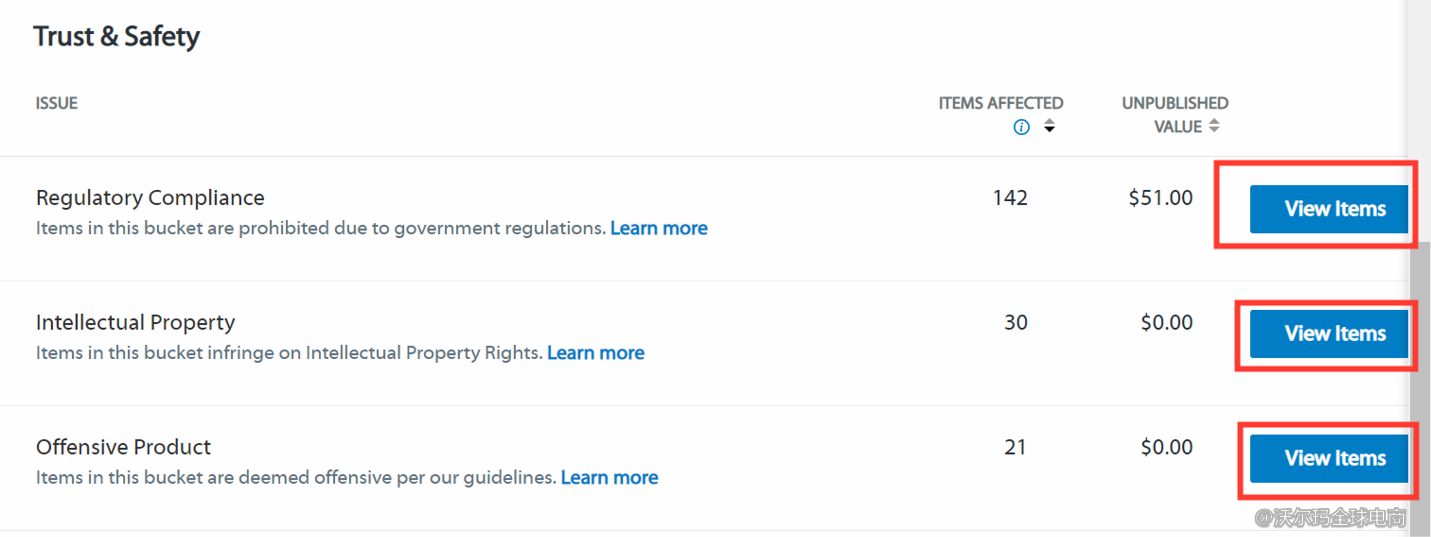1431x537 pixels.
Task: Click the 30 items affected count
Action: pyautogui.click(x=1015, y=323)
